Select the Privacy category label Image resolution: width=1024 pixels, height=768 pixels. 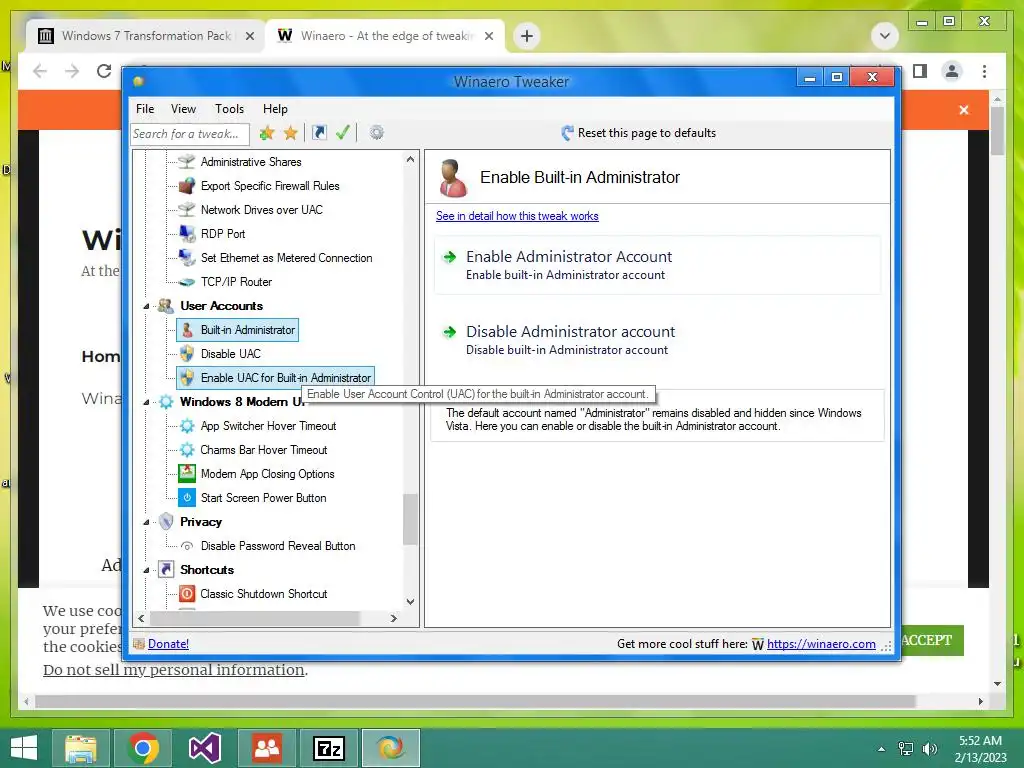pos(201,522)
